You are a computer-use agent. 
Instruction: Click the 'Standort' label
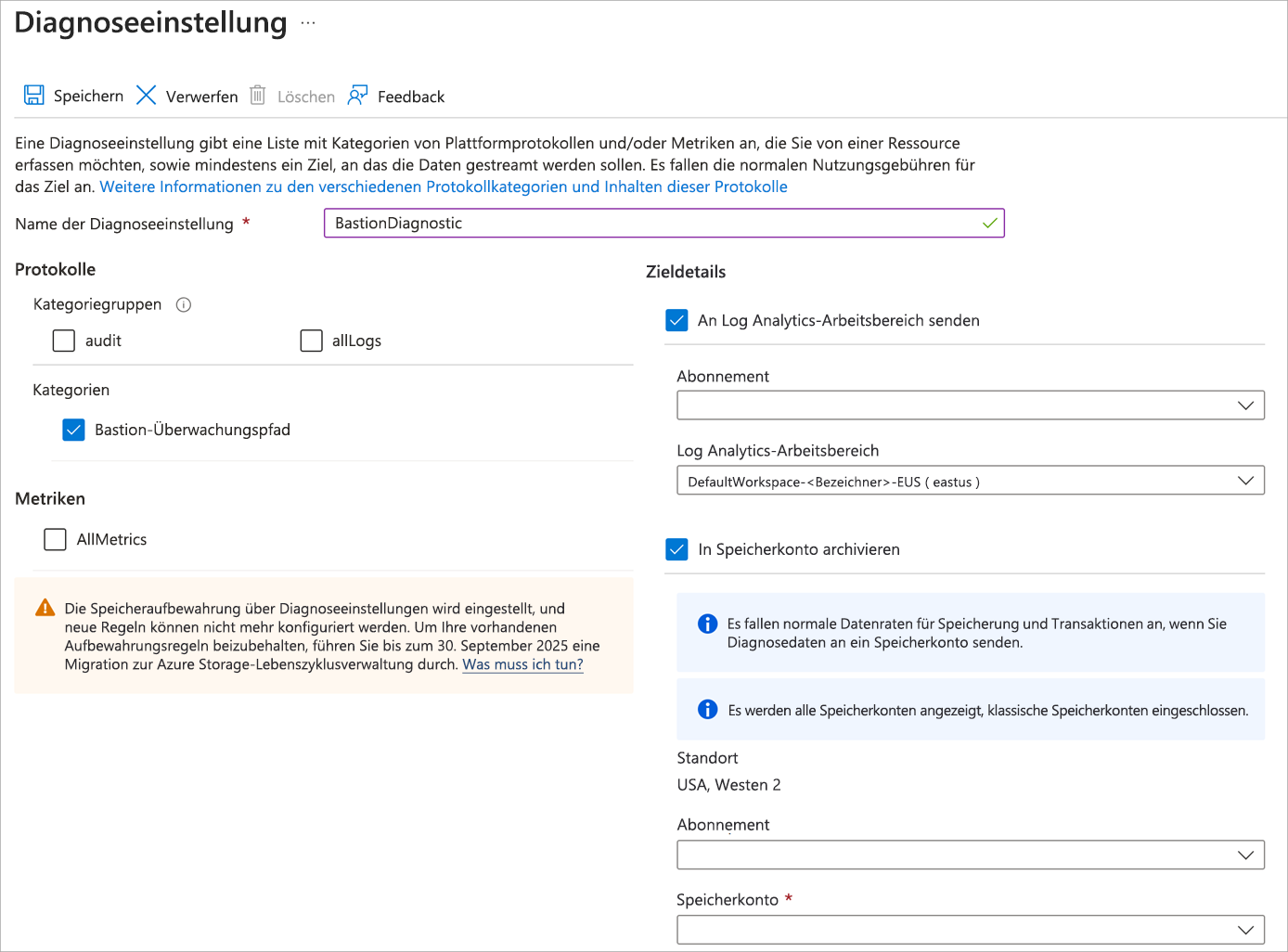[708, 758]
